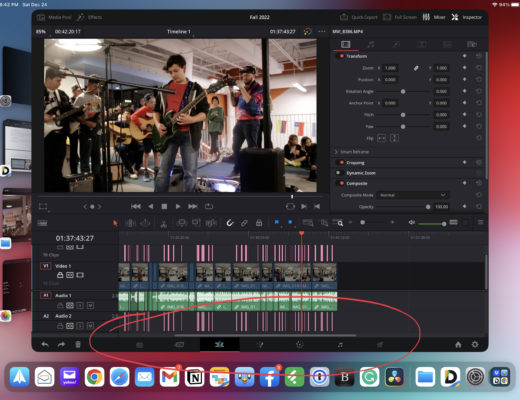Toggle linked selection chain icon

(244, 223)
